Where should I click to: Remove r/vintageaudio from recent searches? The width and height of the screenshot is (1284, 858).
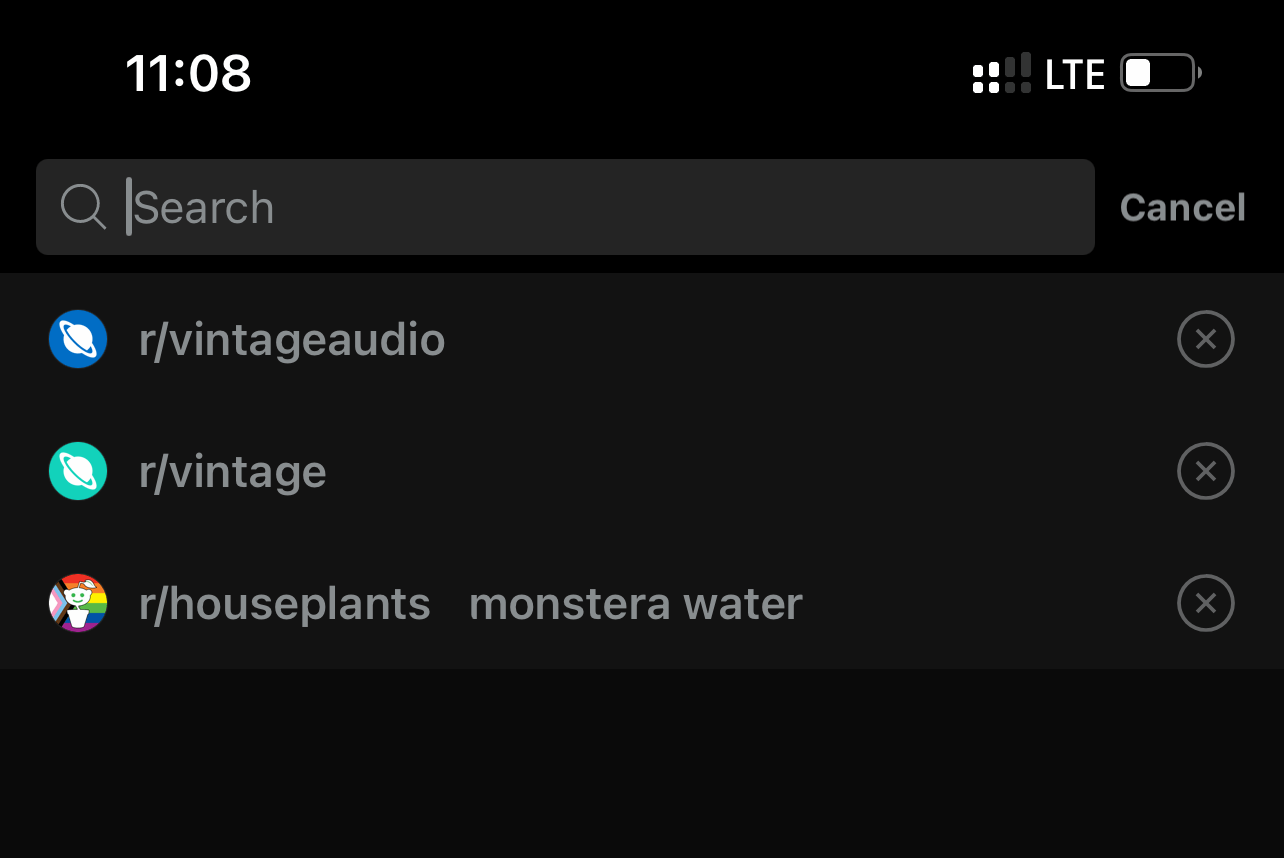click(1206, 339)
